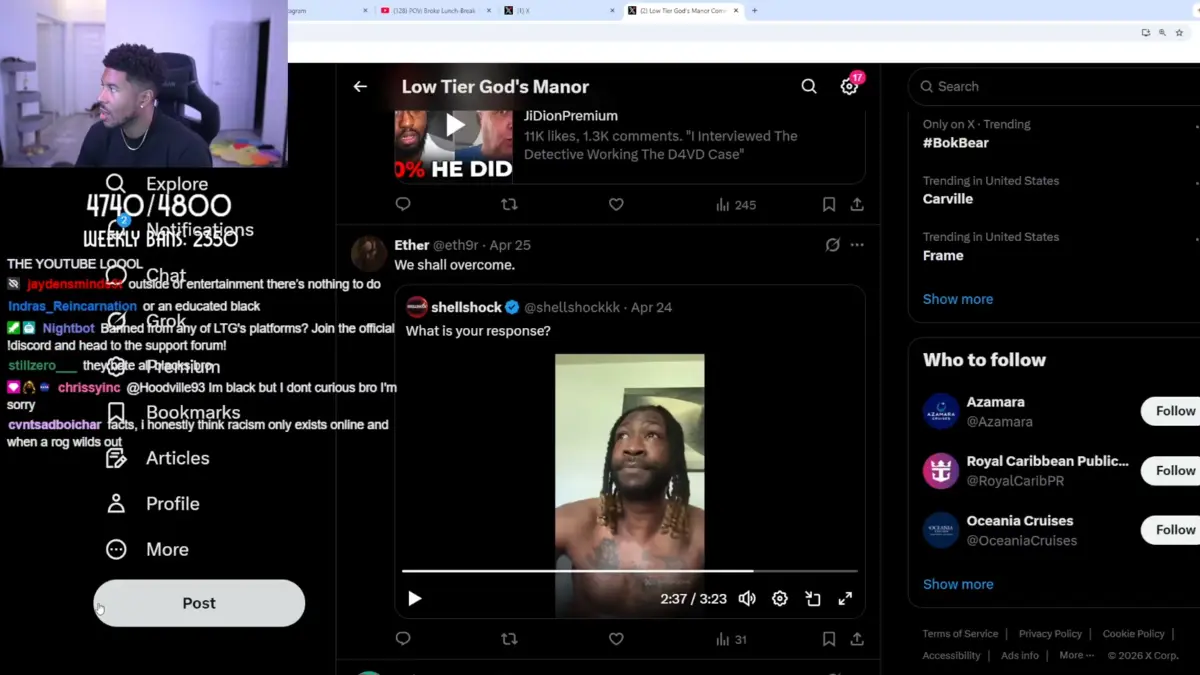Open the Carville trending topic
The width and height of the screenshot is (1200, 675).
[948, 199]
